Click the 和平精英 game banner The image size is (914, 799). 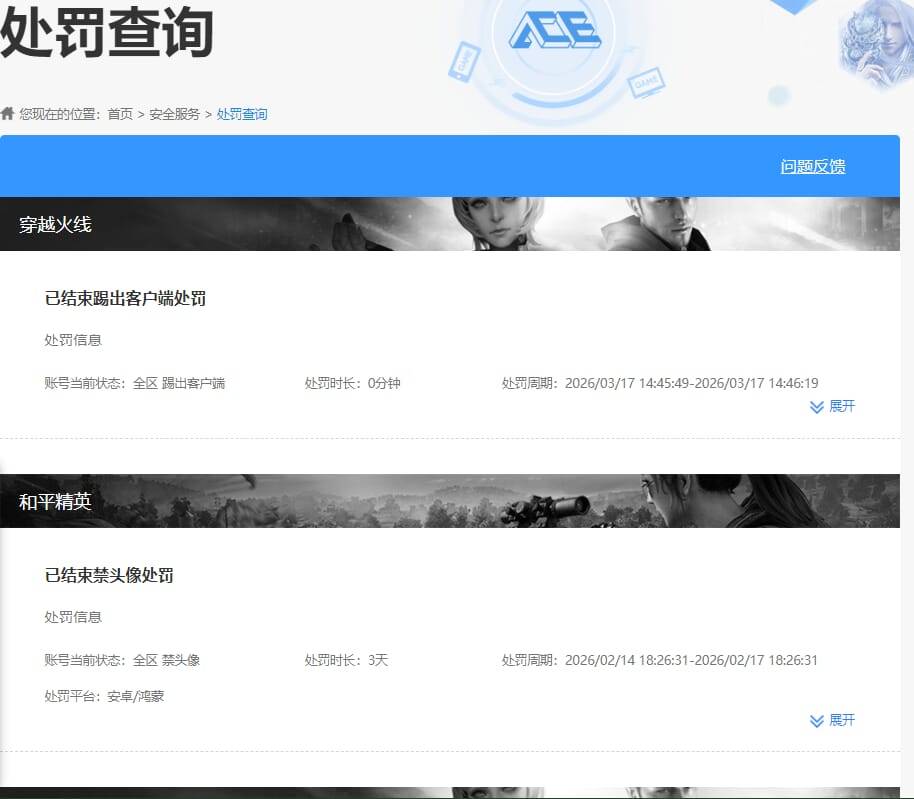450,501
